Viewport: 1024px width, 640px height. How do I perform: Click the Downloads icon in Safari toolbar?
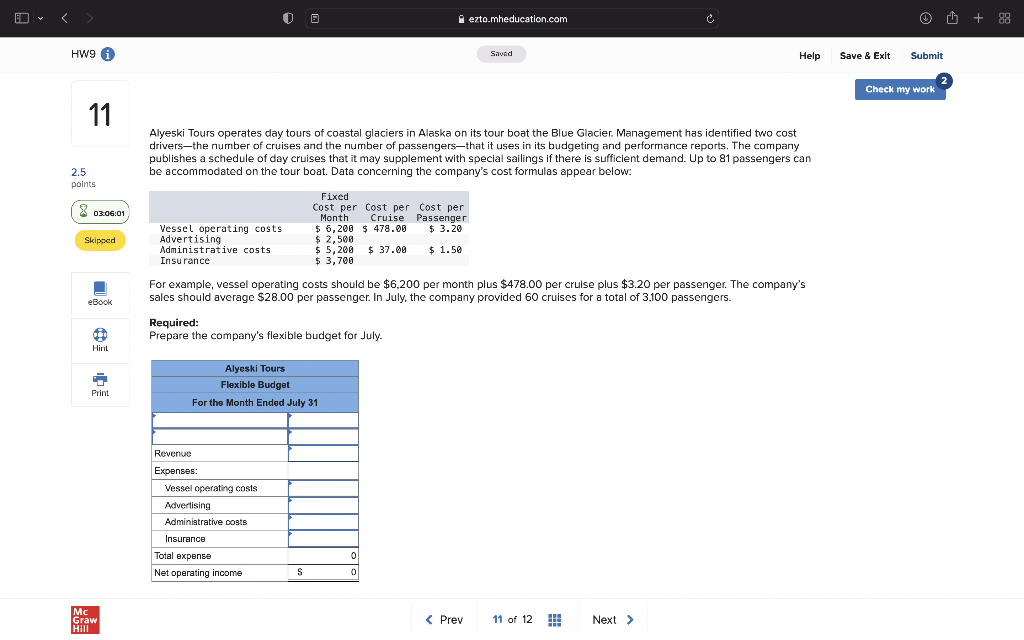[926, 18]
